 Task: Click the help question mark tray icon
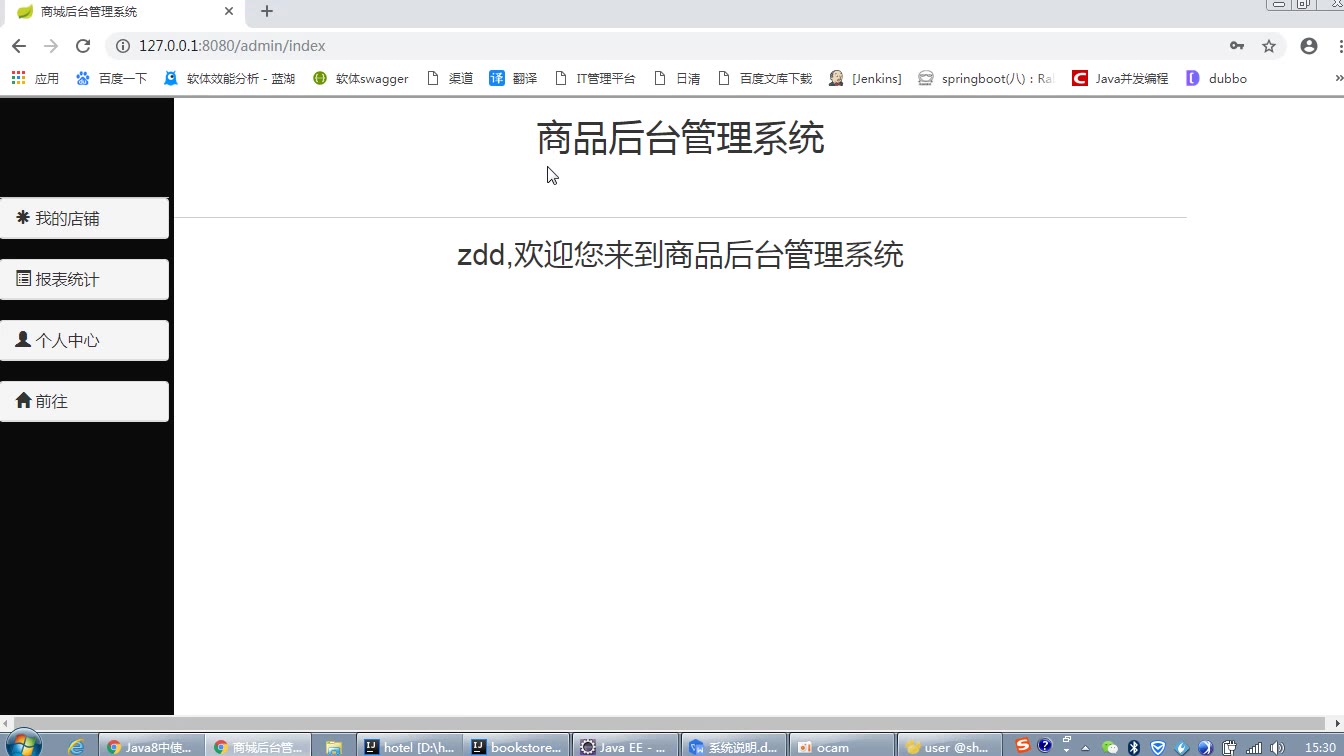point(1045,746)
